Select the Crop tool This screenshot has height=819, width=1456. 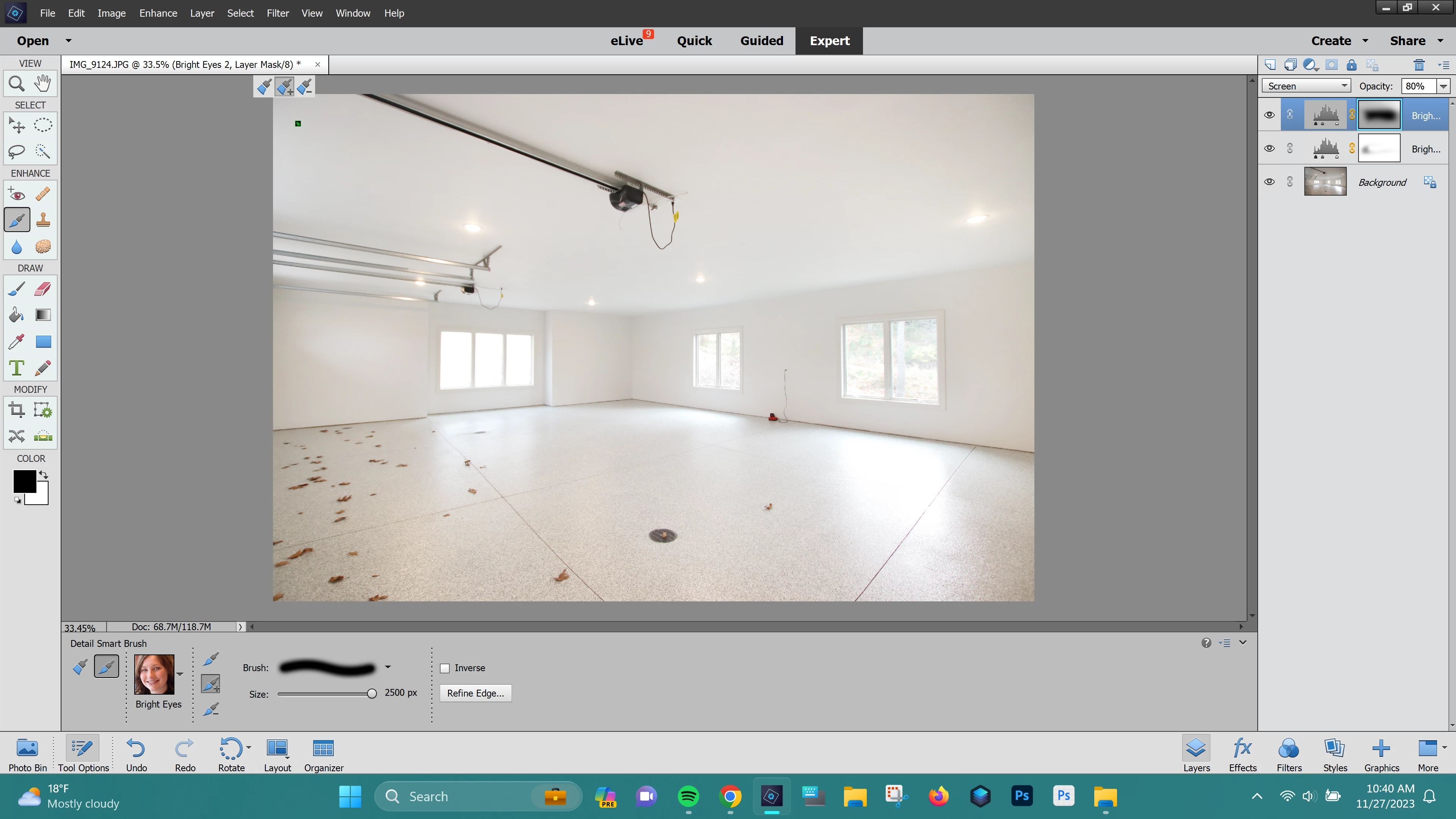coord(16,410)
